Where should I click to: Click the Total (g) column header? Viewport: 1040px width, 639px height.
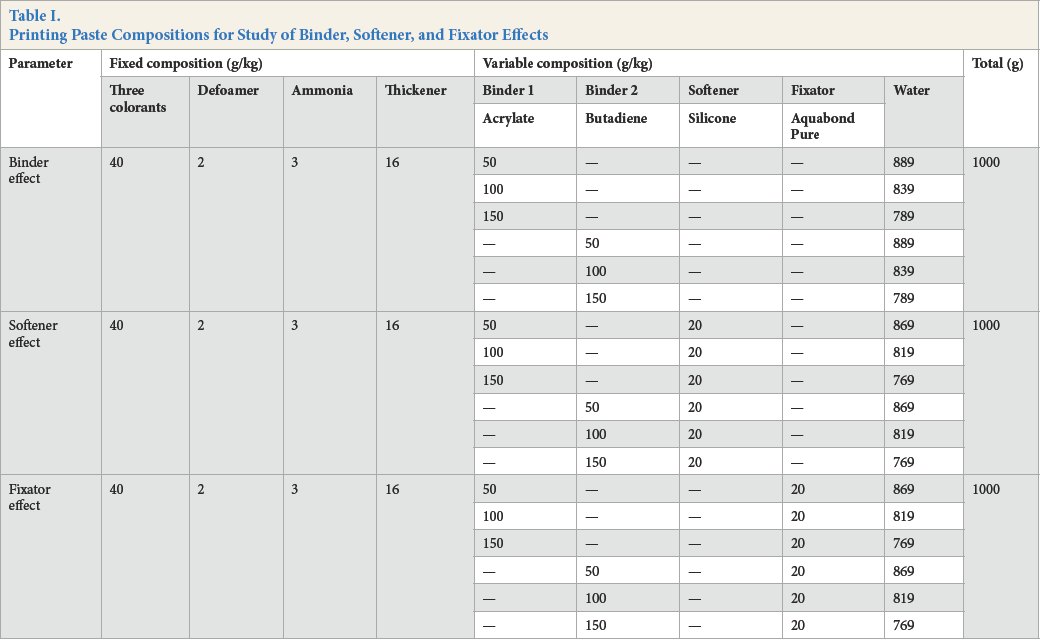coord(998,64)
